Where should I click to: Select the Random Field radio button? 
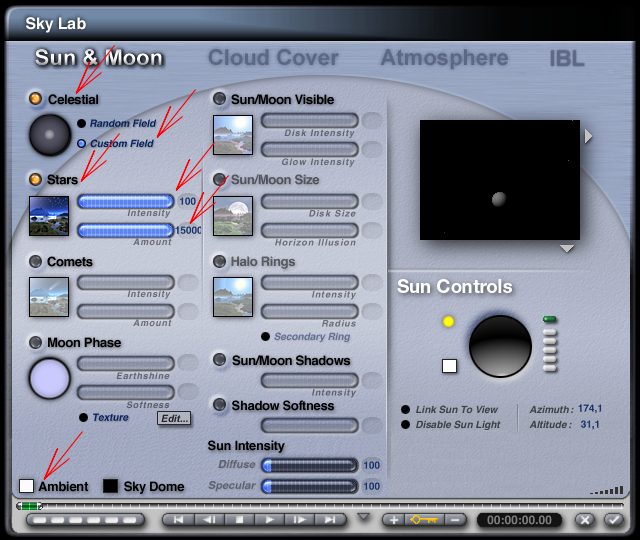[x=81, y=123]
